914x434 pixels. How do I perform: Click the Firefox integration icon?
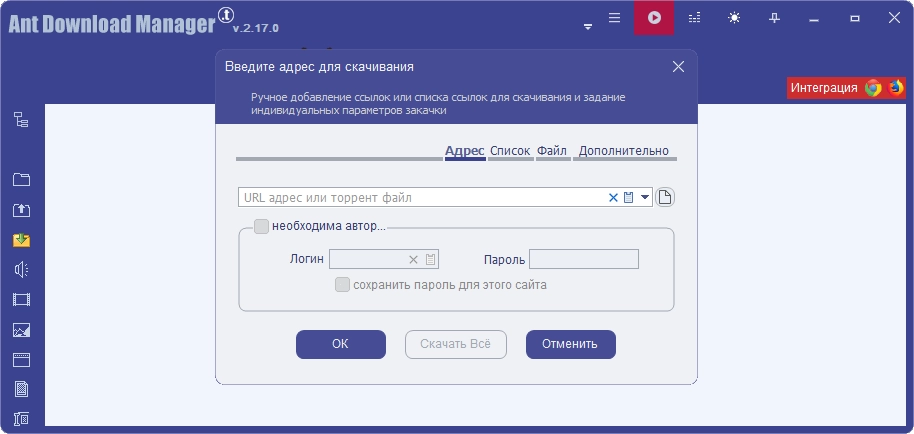point(895,88)
